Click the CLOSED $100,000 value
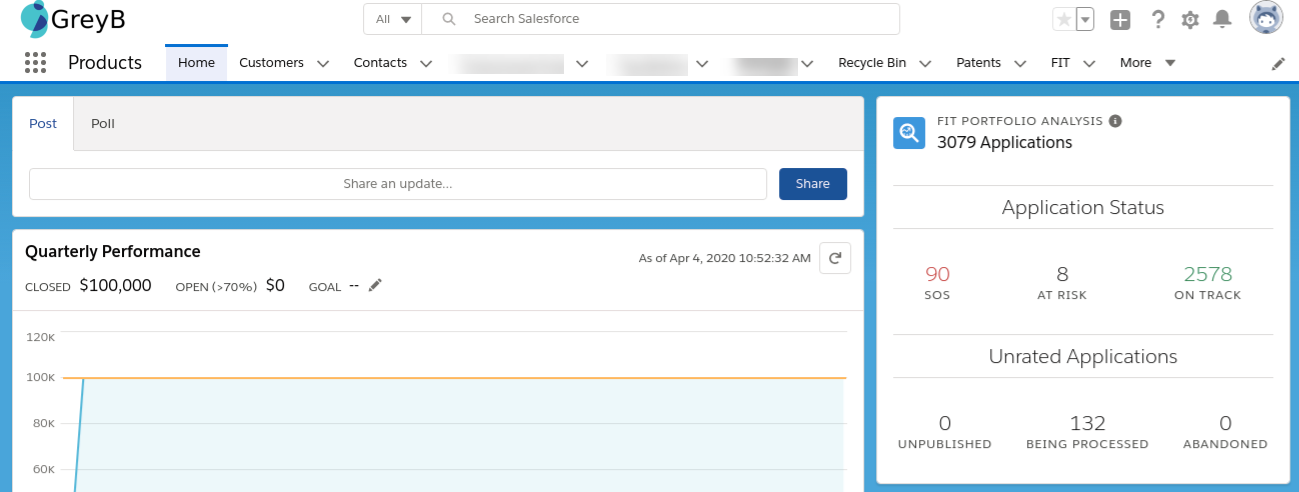Screen dimensions: 1299x492 pyautogui.click(x=115, y=286)
